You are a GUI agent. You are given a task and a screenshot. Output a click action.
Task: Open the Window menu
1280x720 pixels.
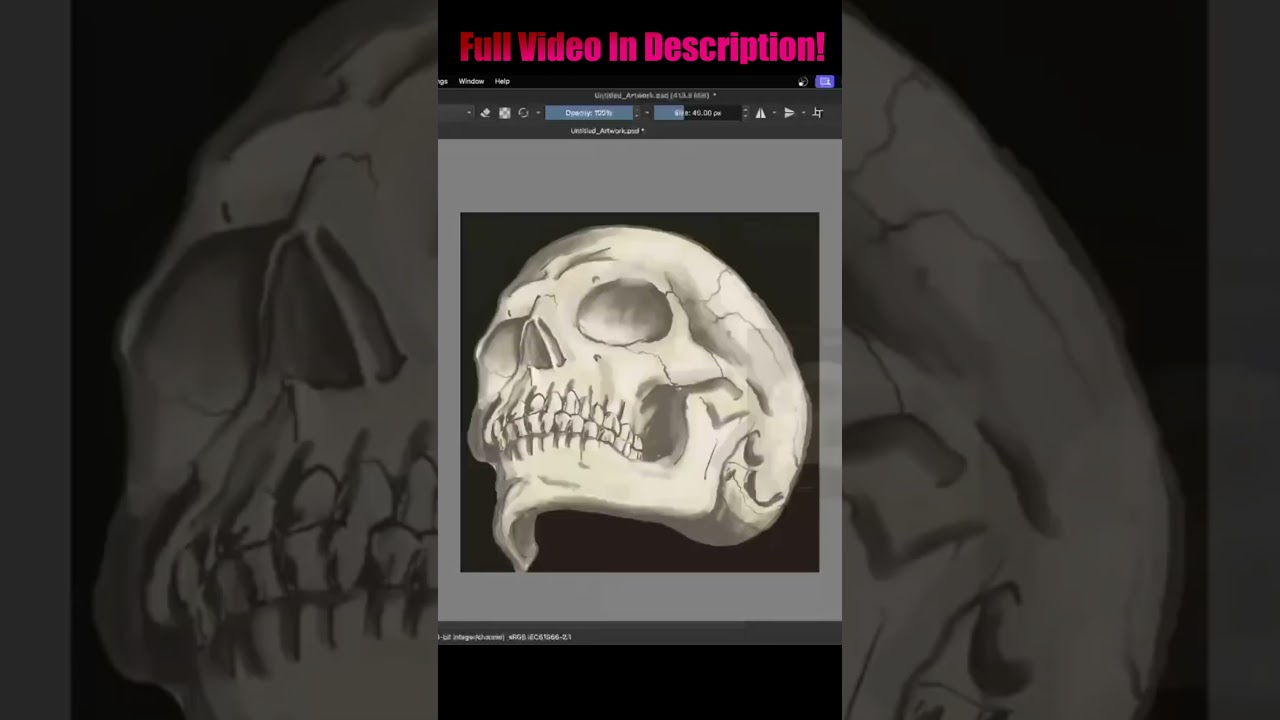pyautogui.click(x=471, y=81)
